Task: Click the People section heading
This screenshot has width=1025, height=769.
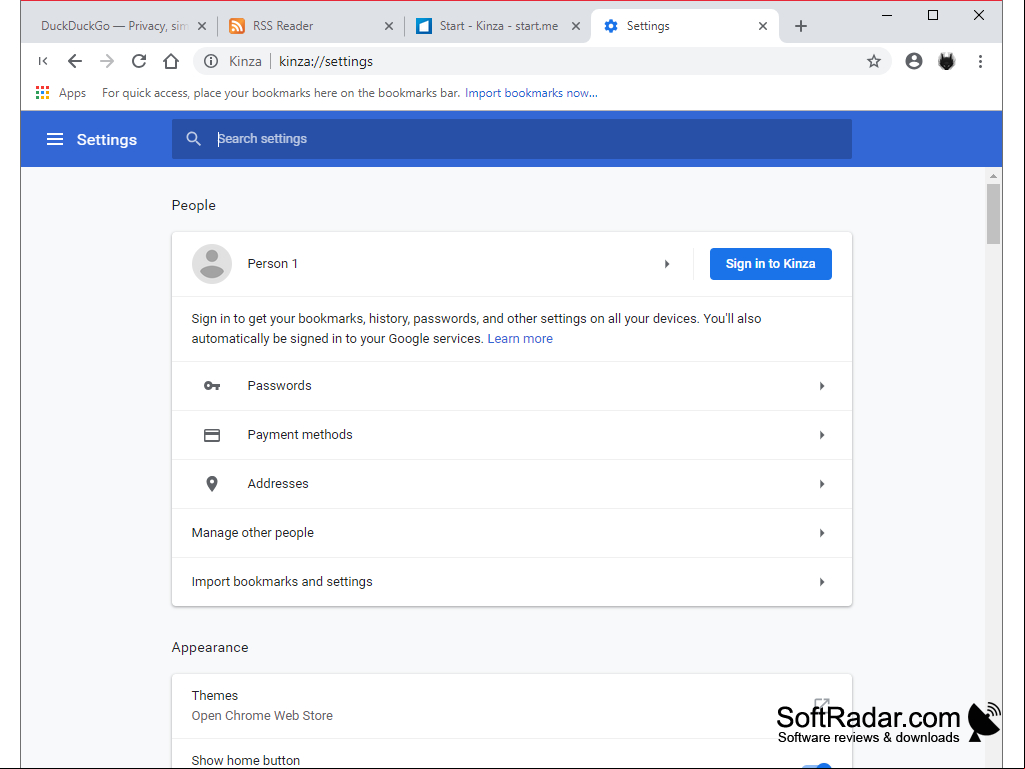Action: [193, 205]
